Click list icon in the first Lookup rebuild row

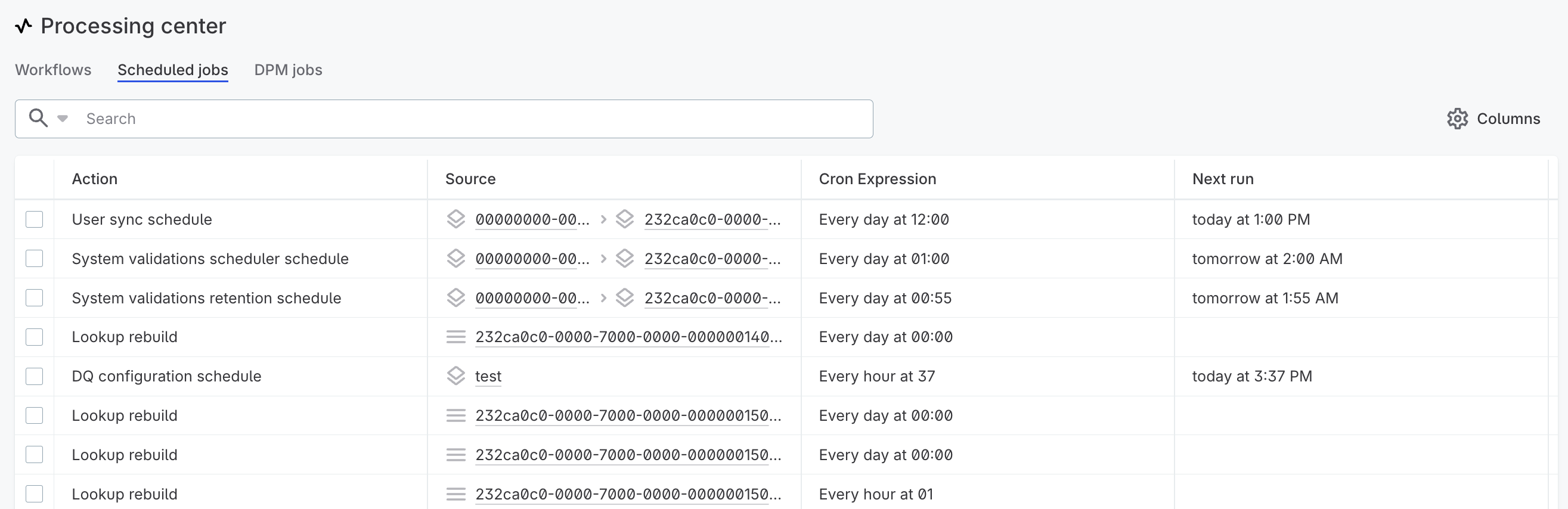point(456,337)
